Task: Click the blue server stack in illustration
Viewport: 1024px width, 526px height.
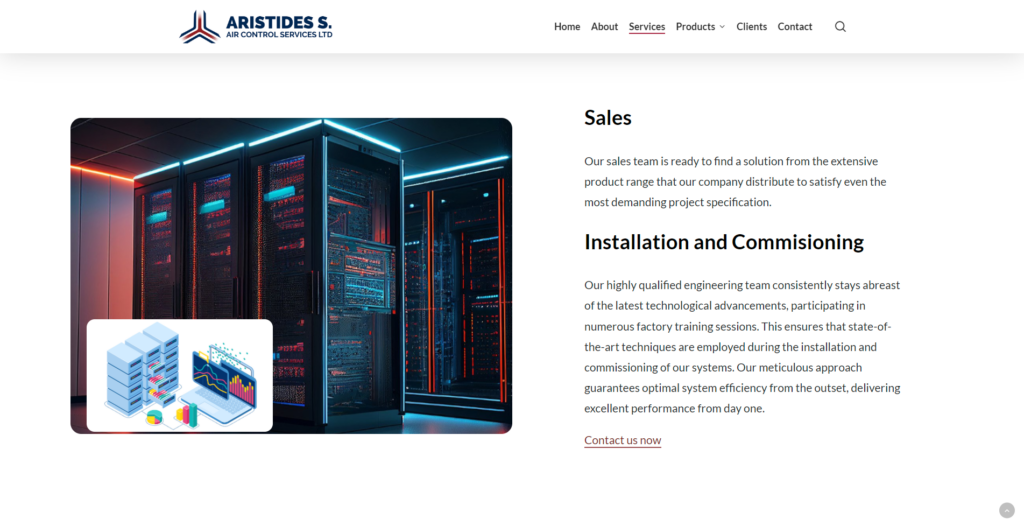Action: click(x=140, y=370)
